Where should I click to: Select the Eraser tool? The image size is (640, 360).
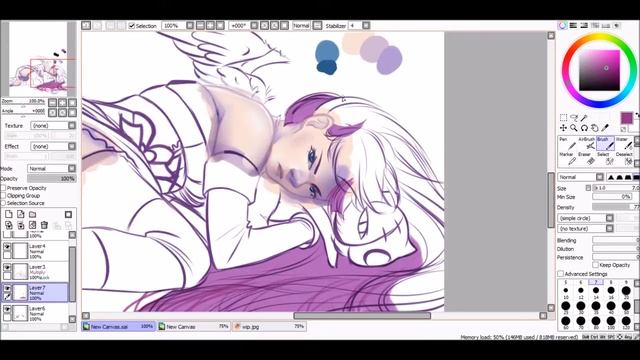tap(586, 159)
